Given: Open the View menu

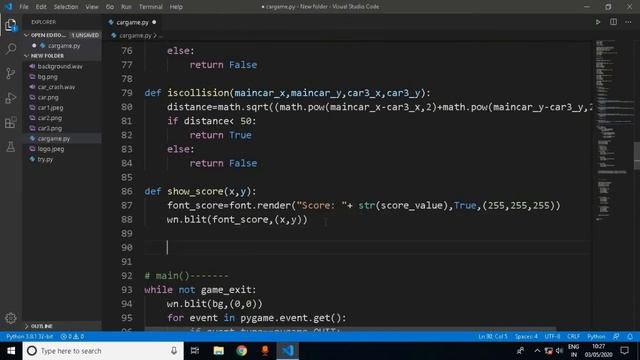Looking at the screenshot, I should click(92, 7).
